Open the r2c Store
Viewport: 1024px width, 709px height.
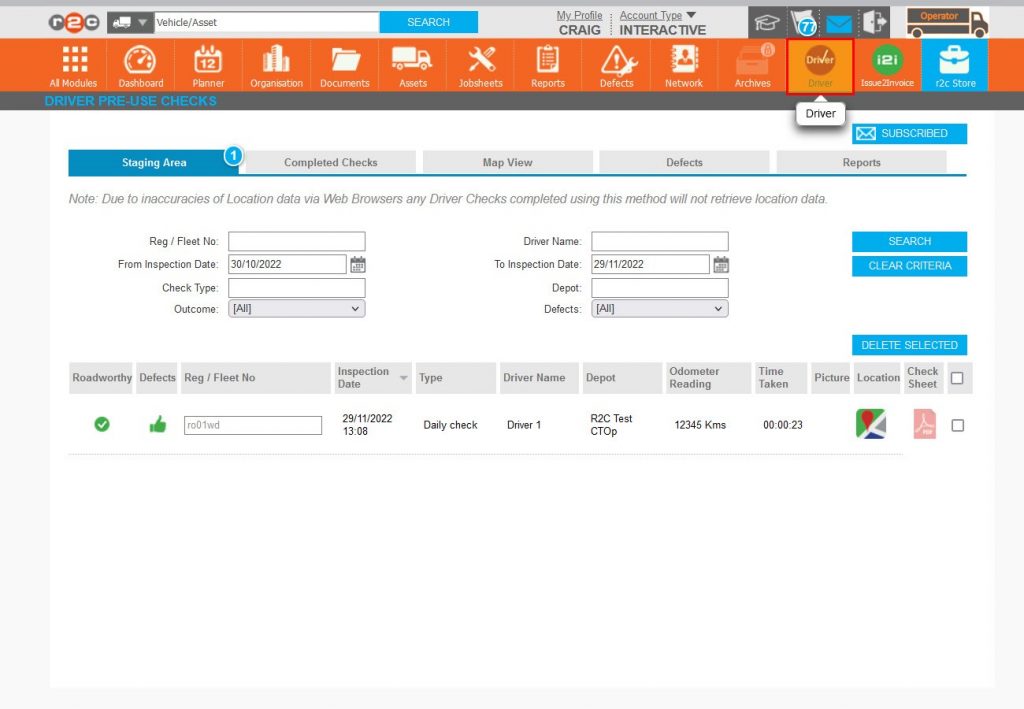click(955, 64)
